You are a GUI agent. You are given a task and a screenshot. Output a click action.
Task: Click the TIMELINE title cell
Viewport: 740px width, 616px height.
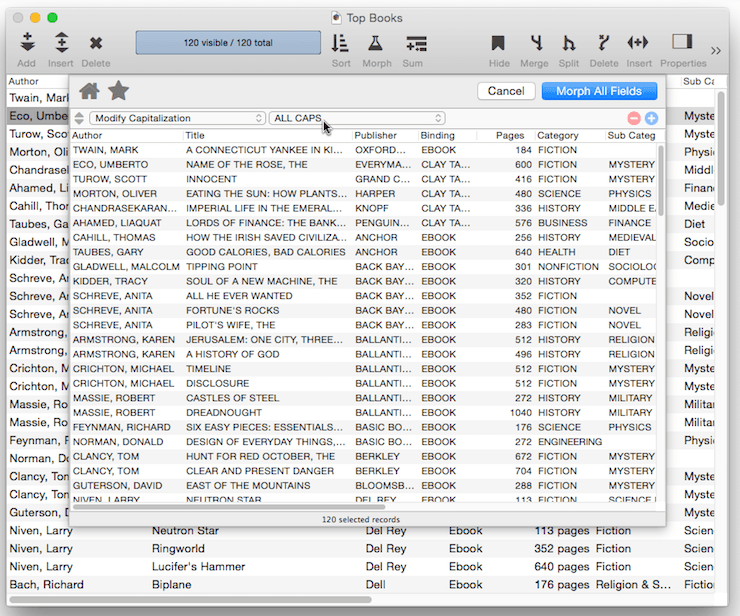(208, 369)
